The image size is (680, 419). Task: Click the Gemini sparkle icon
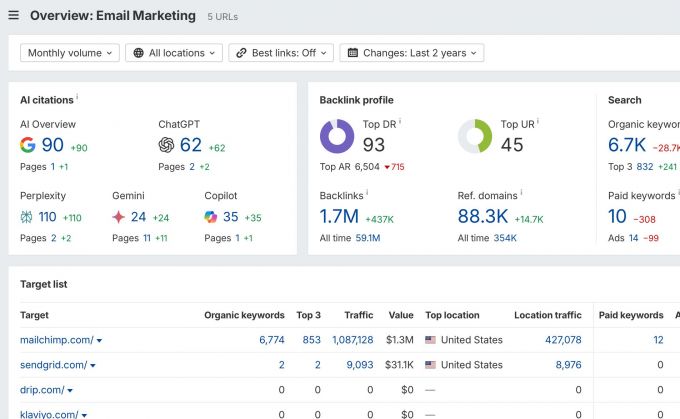[119, 216]
